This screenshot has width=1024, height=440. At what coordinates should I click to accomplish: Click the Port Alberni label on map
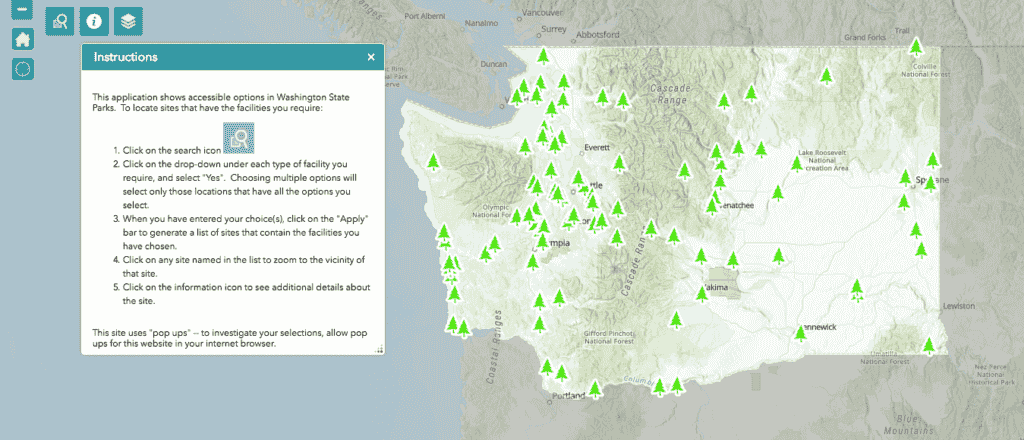click(423, 17)
